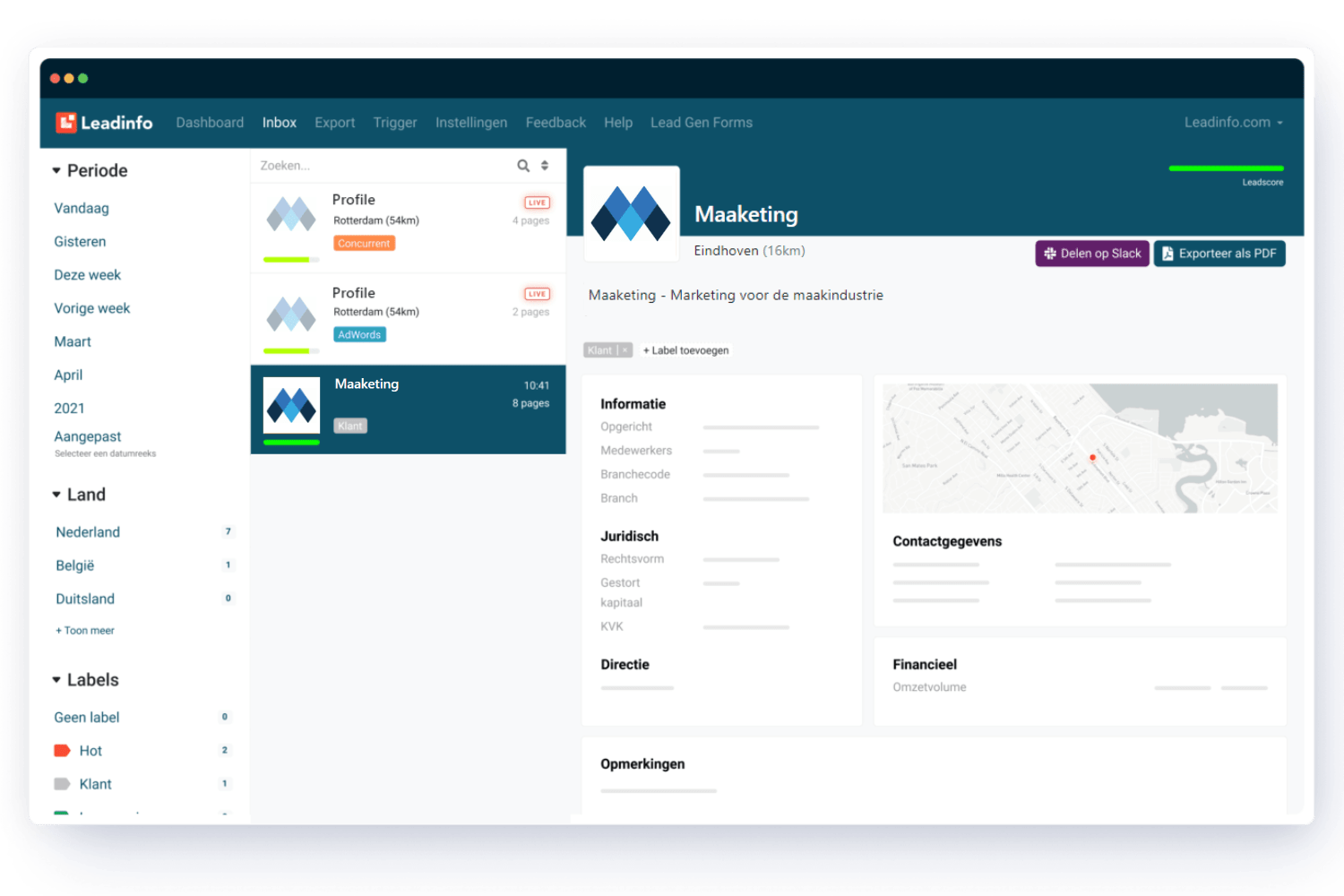Select the Maaketing row in inbox list
Image resolution: width=1344 pixels, height=896 pixels.
(x=409, y=409)
